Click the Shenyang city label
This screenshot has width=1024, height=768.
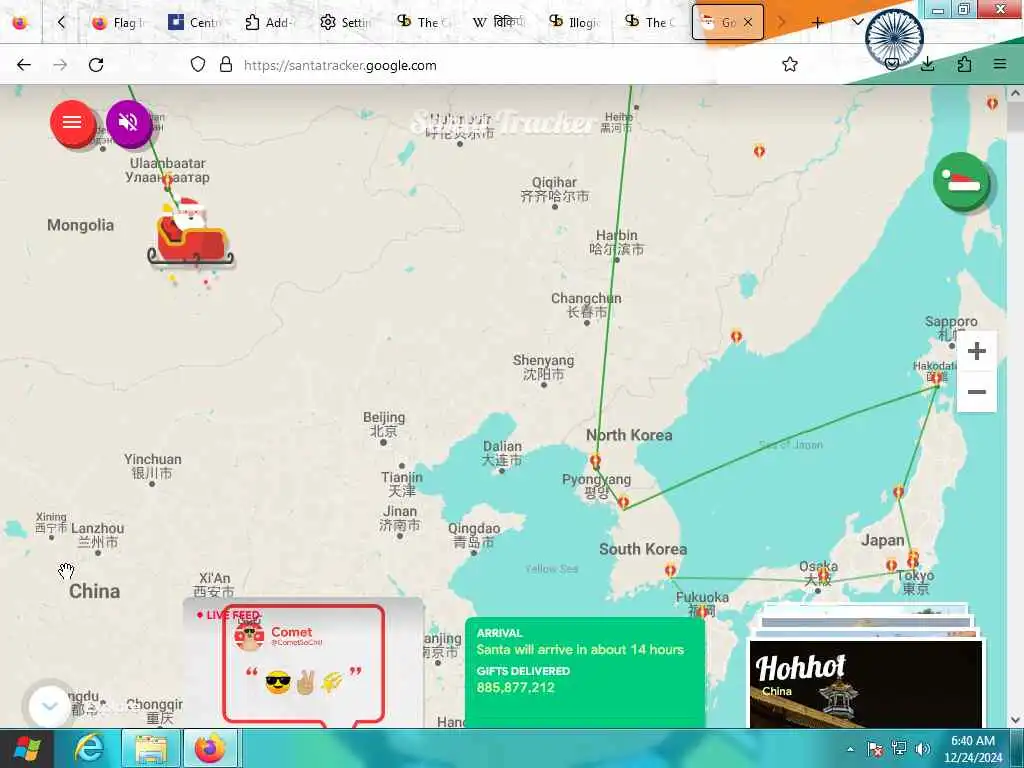(x=543, y=367)
